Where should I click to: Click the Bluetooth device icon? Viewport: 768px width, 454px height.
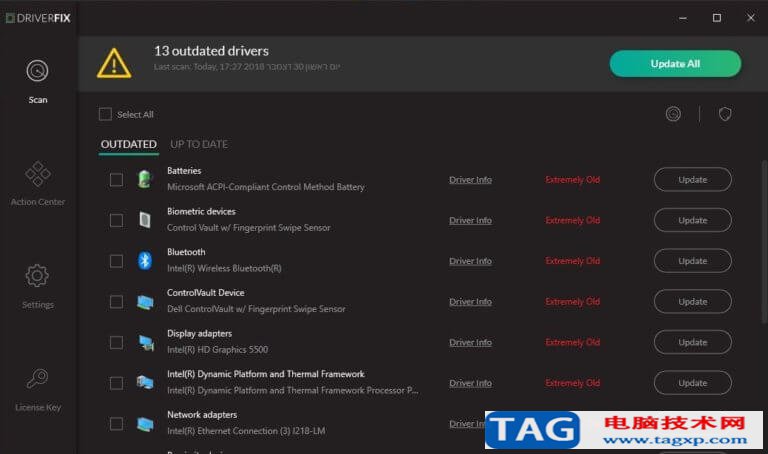click(144, 261)
